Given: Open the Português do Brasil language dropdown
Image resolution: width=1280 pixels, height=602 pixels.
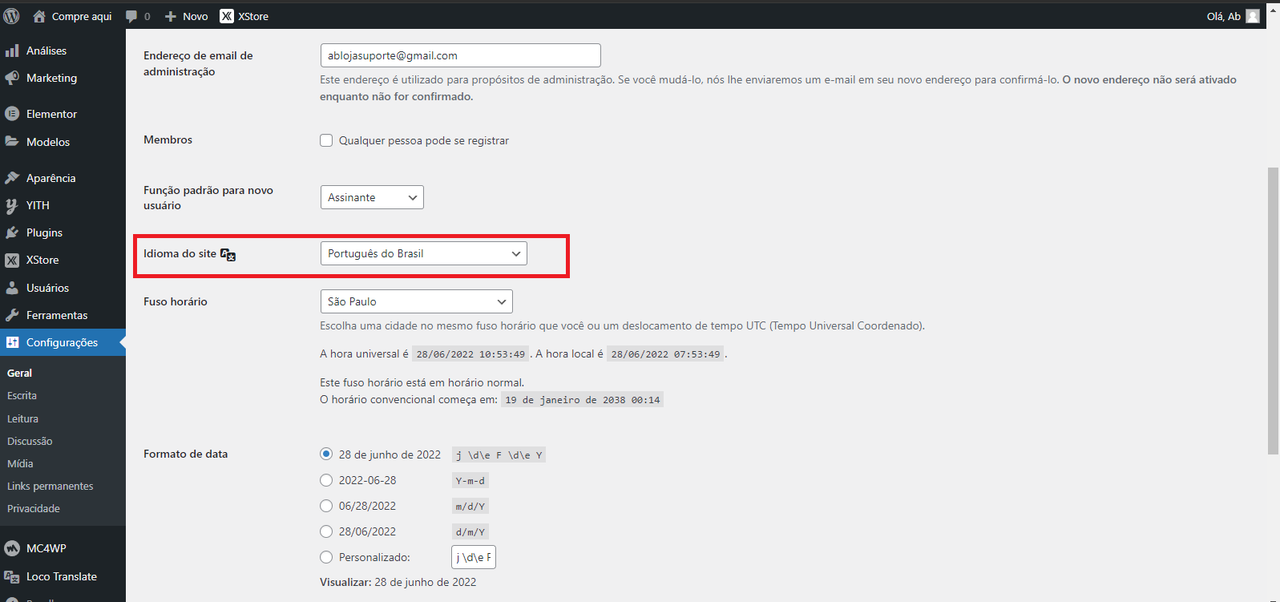Looking at the screenshot, I should click(x=424, y=254).
